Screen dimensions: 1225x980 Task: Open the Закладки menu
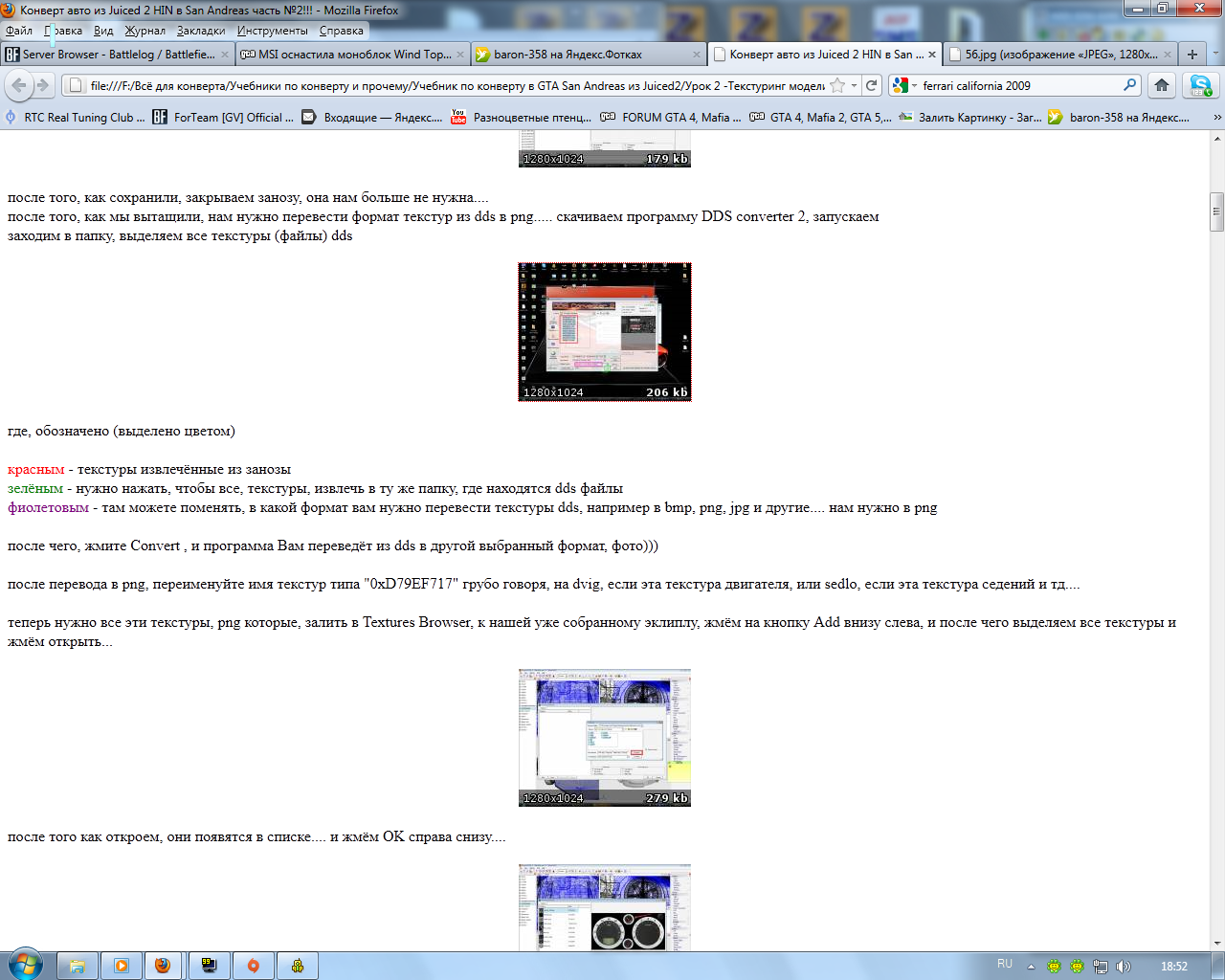point(201,31)
